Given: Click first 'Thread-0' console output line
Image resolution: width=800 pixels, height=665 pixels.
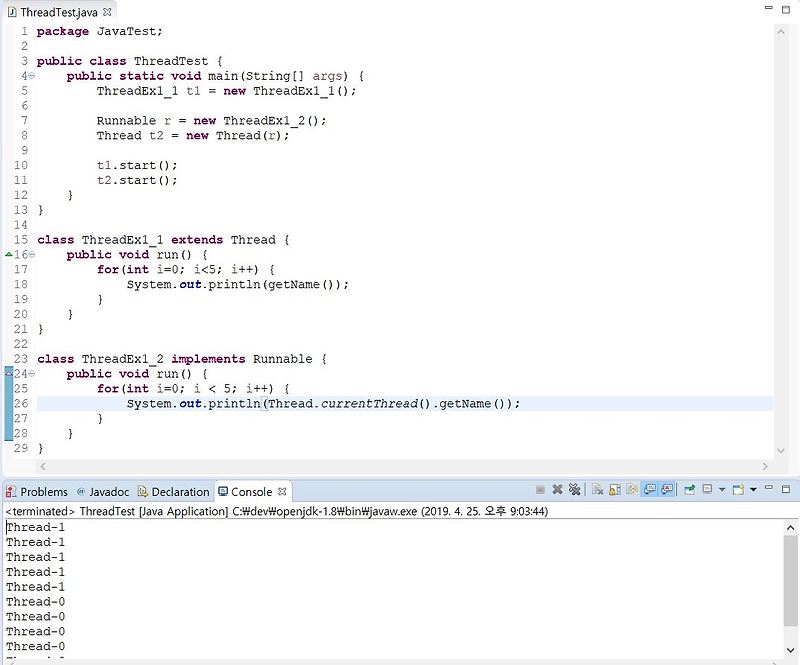Looking at the screenshot, I should pos(35,602).
